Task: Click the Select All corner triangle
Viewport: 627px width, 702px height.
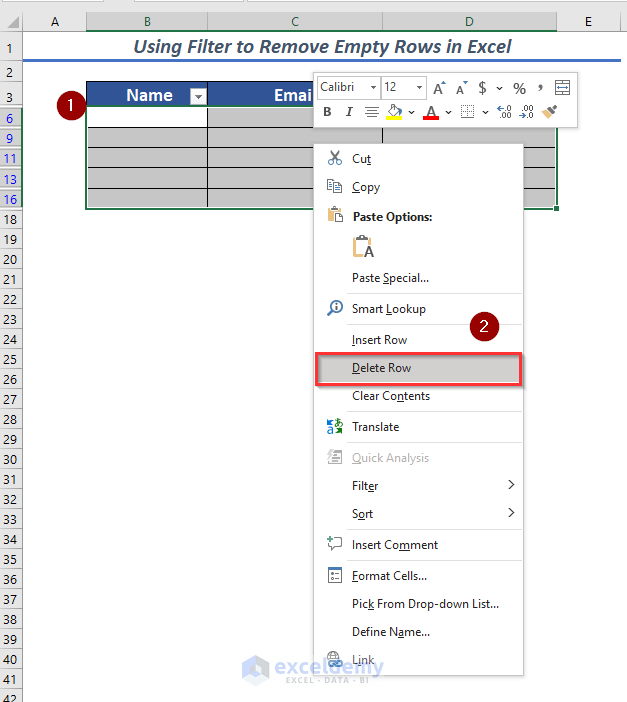Action: (12, 22)
